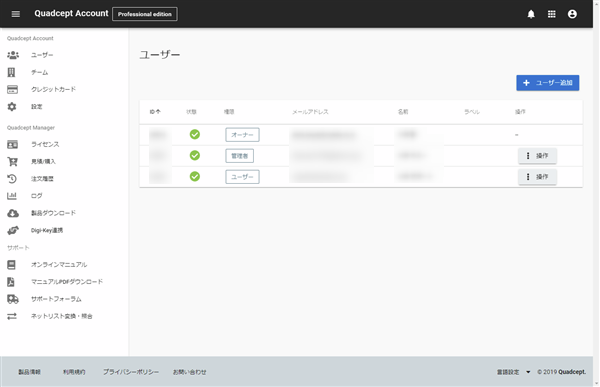This screenshot has height=387, width=600.
Task: Open the 言語設定 dropdown in footer
Action: pyautogui.click(x=514, y=372)
